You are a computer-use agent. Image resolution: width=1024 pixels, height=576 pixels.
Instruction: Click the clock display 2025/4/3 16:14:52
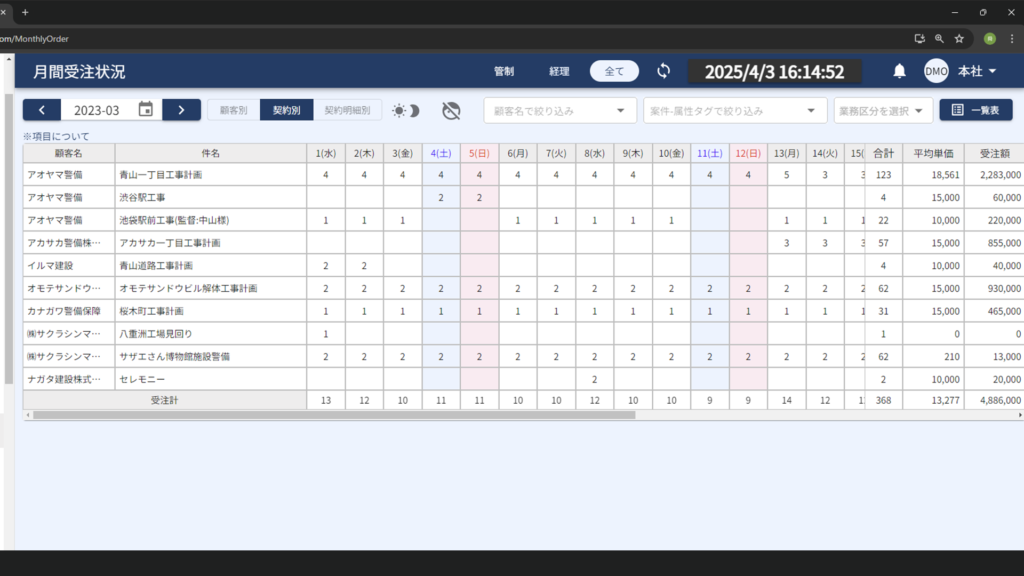point(775,71)
